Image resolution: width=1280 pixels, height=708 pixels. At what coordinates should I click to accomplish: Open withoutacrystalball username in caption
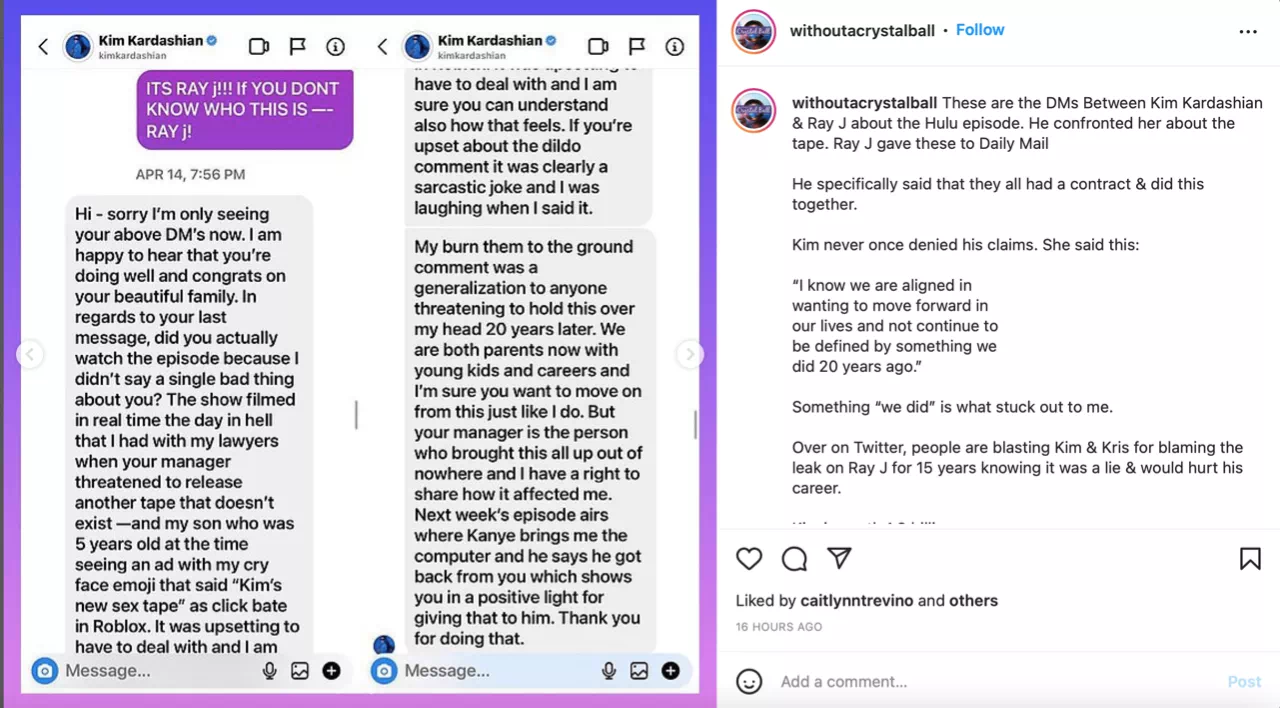[865, 103]
